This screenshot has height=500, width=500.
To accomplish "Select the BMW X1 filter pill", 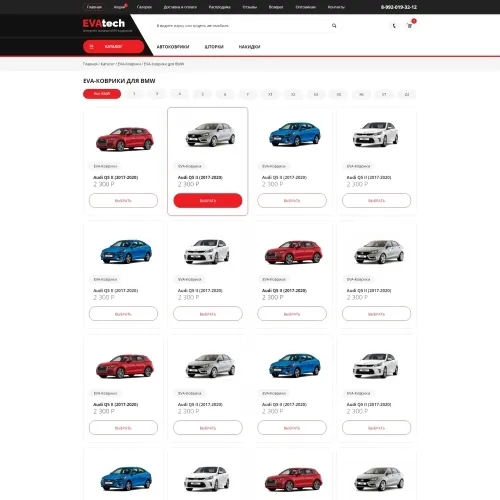I will [270, 94].
